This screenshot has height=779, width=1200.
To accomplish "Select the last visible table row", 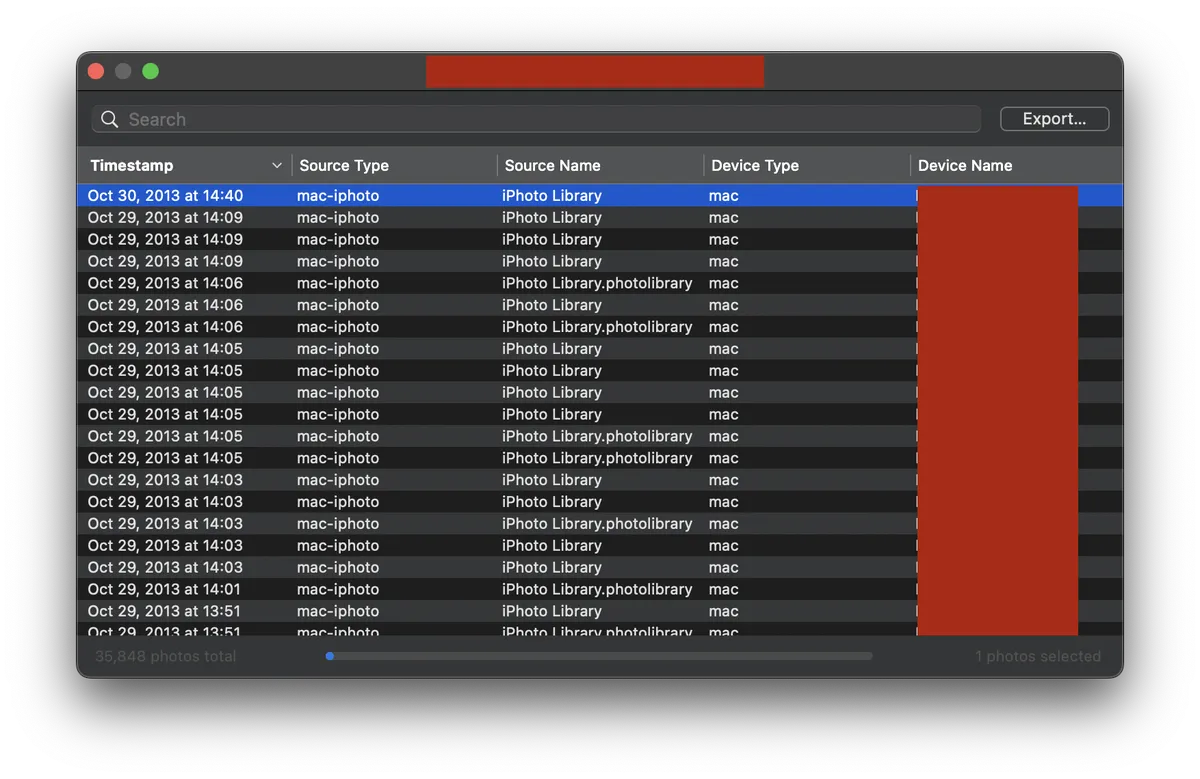I will [x=400, y=630].
